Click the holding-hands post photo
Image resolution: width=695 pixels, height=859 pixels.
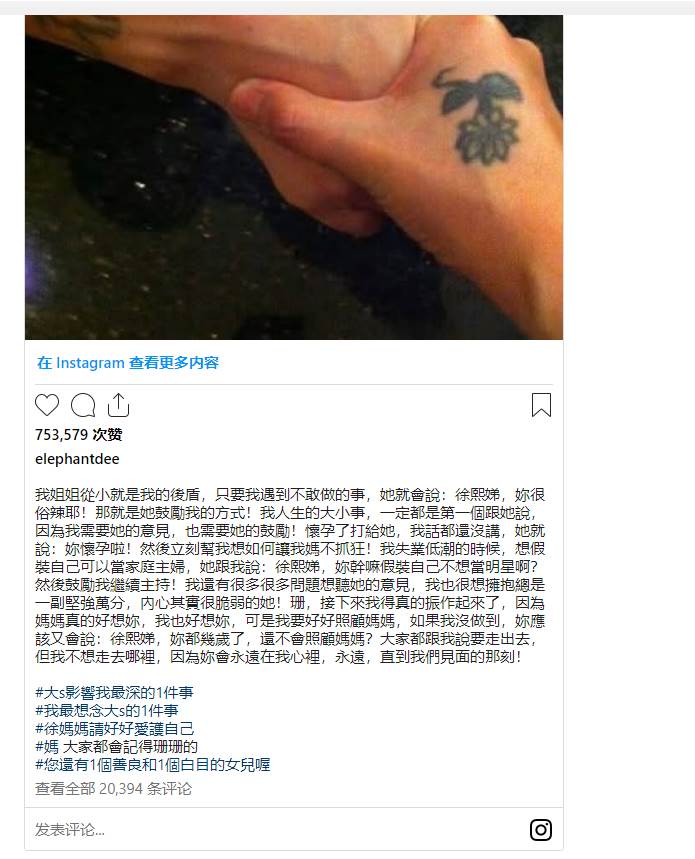coord(294,177)
